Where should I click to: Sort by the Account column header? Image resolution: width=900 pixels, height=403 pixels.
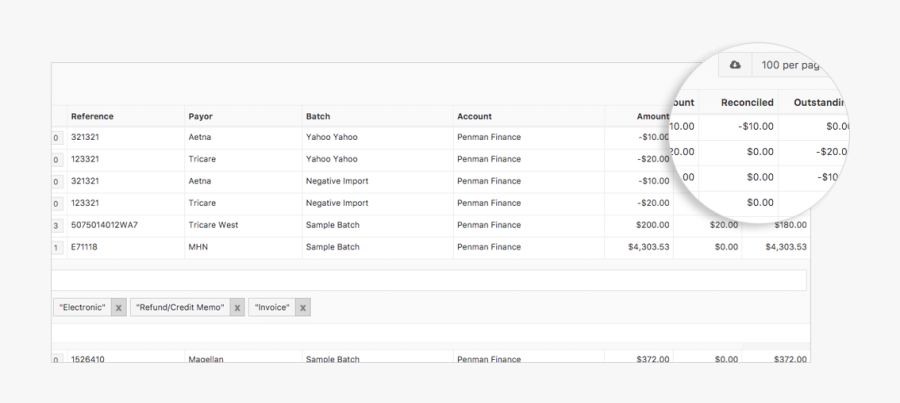point(474,117)
